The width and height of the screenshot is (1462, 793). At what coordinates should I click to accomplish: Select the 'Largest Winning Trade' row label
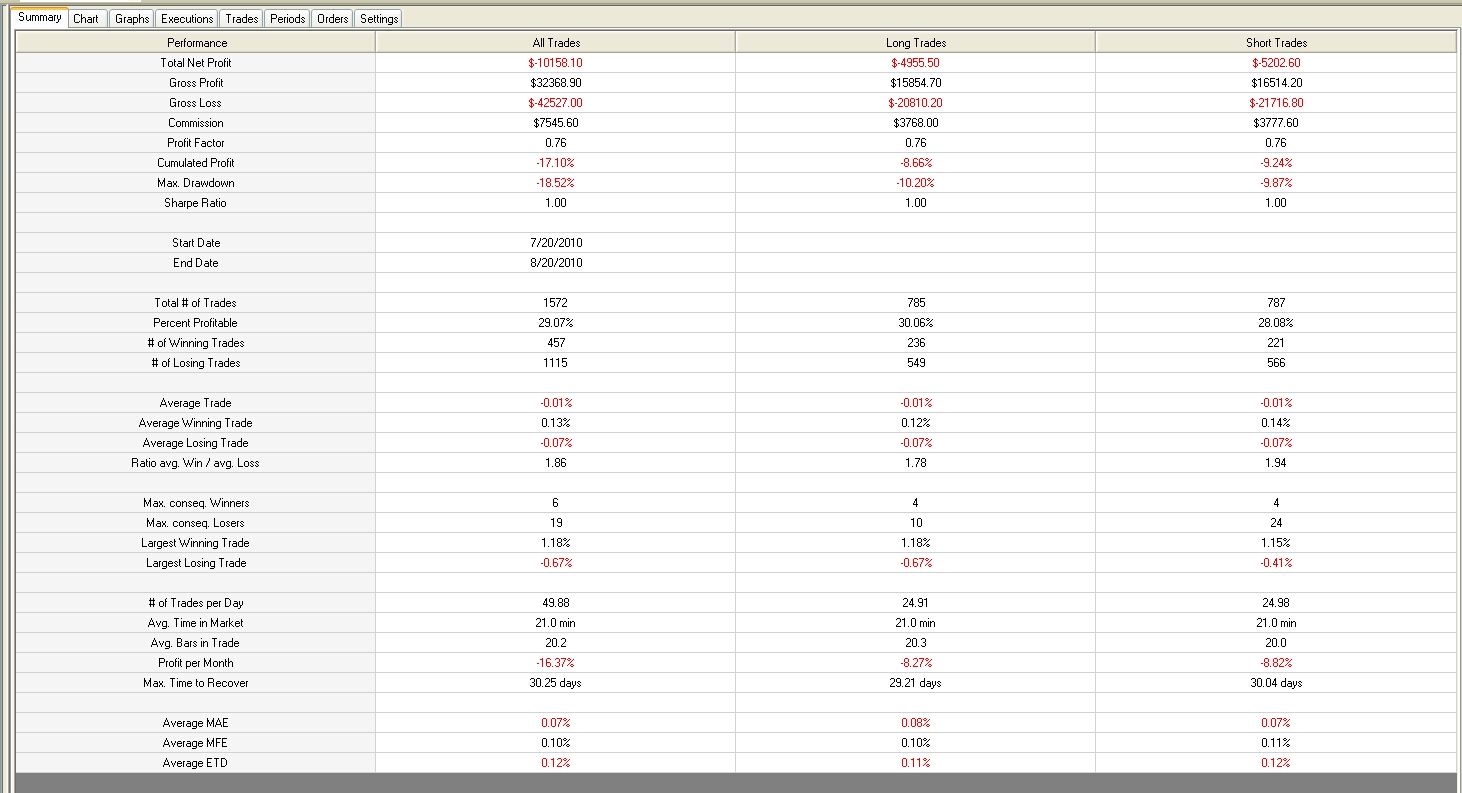tap(196, 543)
